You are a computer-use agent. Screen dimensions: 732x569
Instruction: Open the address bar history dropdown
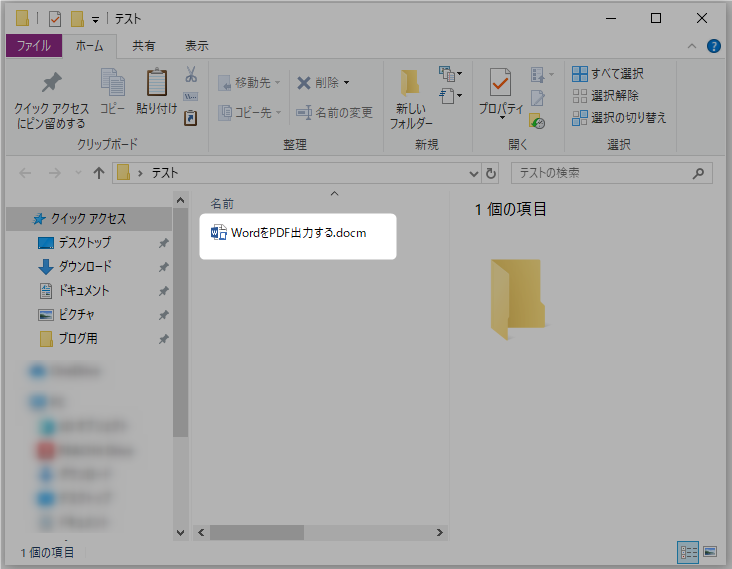(x=474, y=173)
